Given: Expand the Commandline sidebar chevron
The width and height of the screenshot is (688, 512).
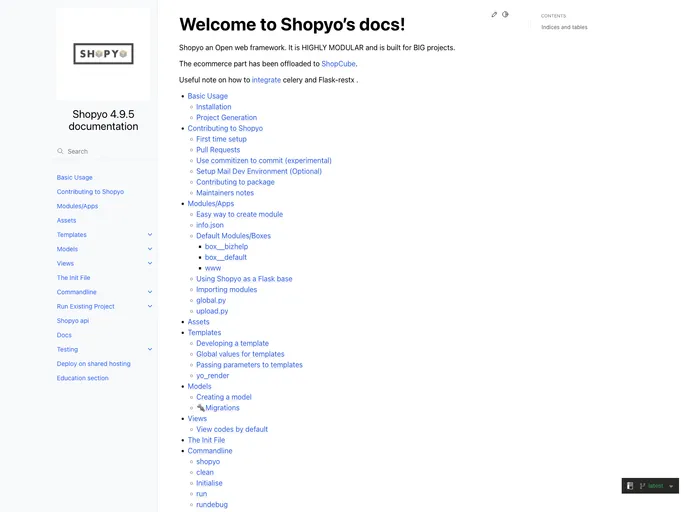Looking at the screenshot, I should click(x=150, y=292).
